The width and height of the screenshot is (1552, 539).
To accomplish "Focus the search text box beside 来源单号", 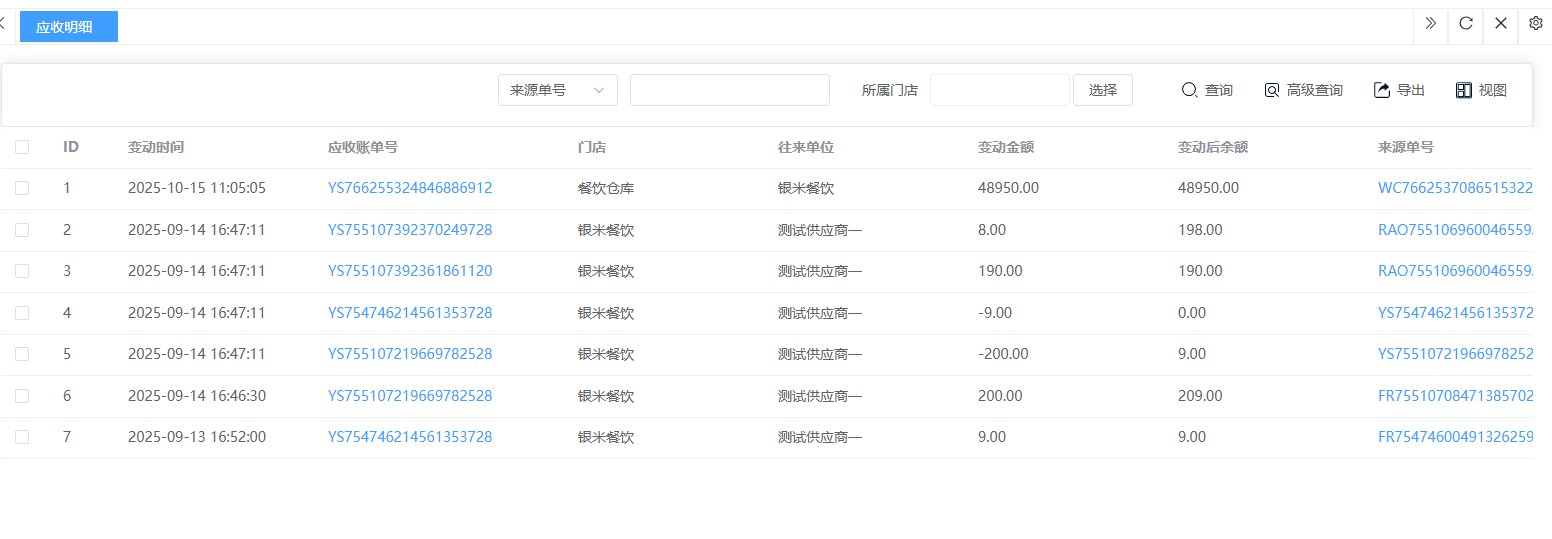I will (729, 90).
